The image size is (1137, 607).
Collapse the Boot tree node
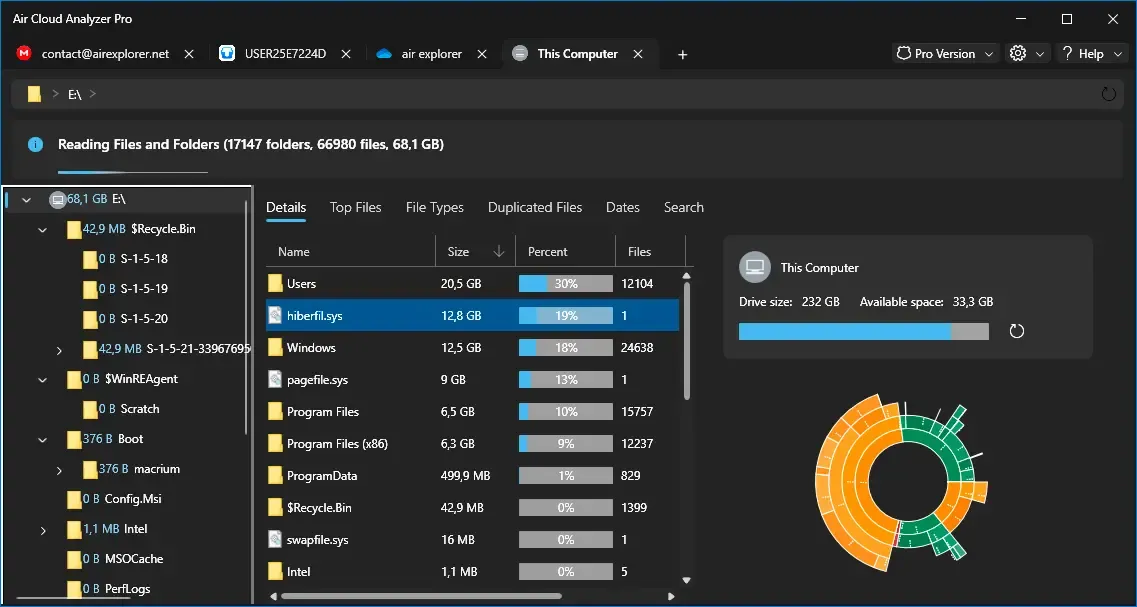click(x=42, y=439)
